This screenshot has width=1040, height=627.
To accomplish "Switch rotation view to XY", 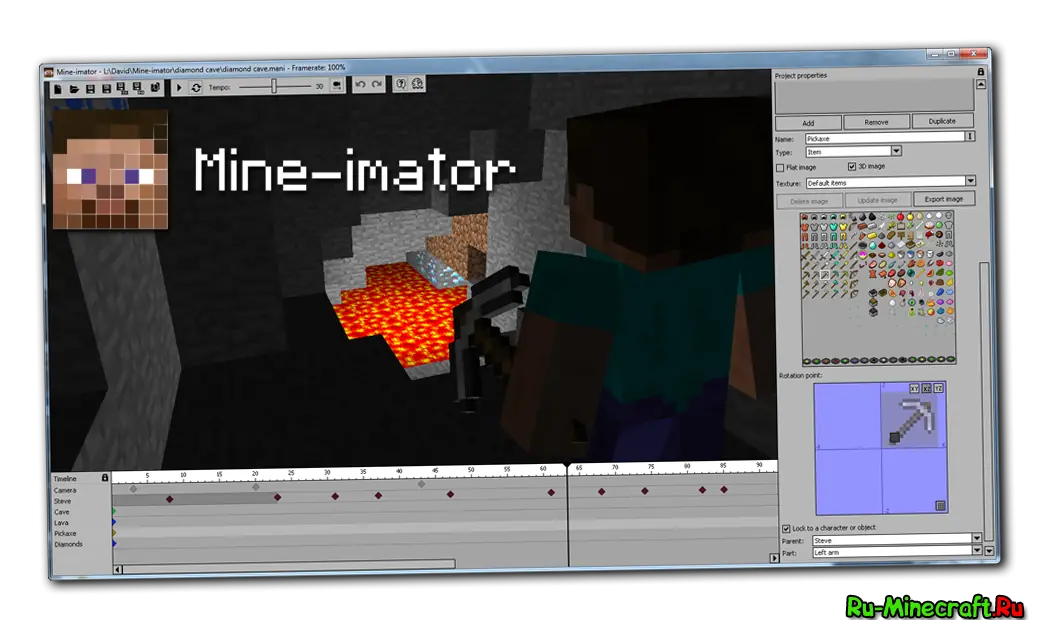I will [x=914, y=389].
